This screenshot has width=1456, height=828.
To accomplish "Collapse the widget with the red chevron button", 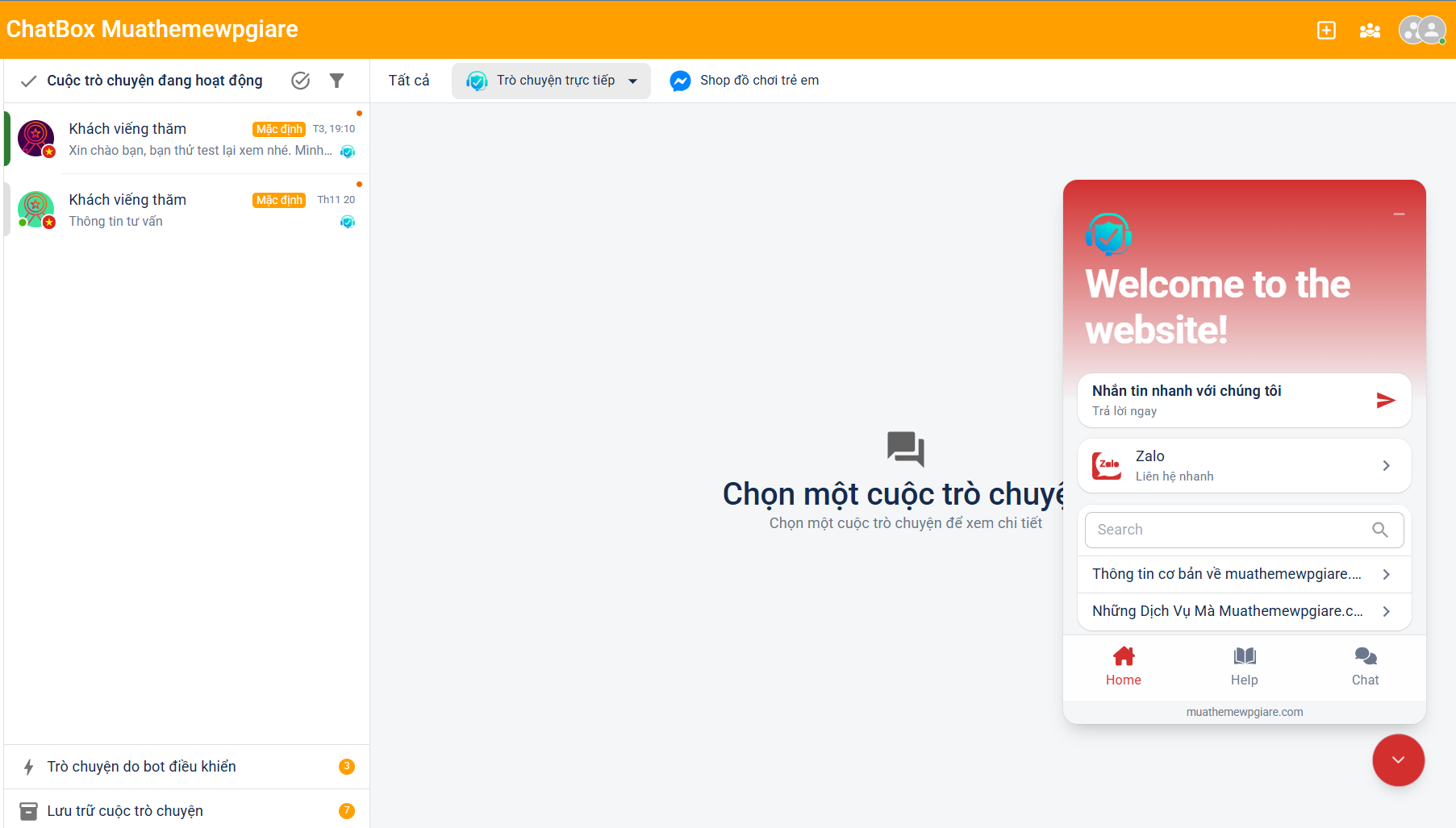I will pos(1398,759).
